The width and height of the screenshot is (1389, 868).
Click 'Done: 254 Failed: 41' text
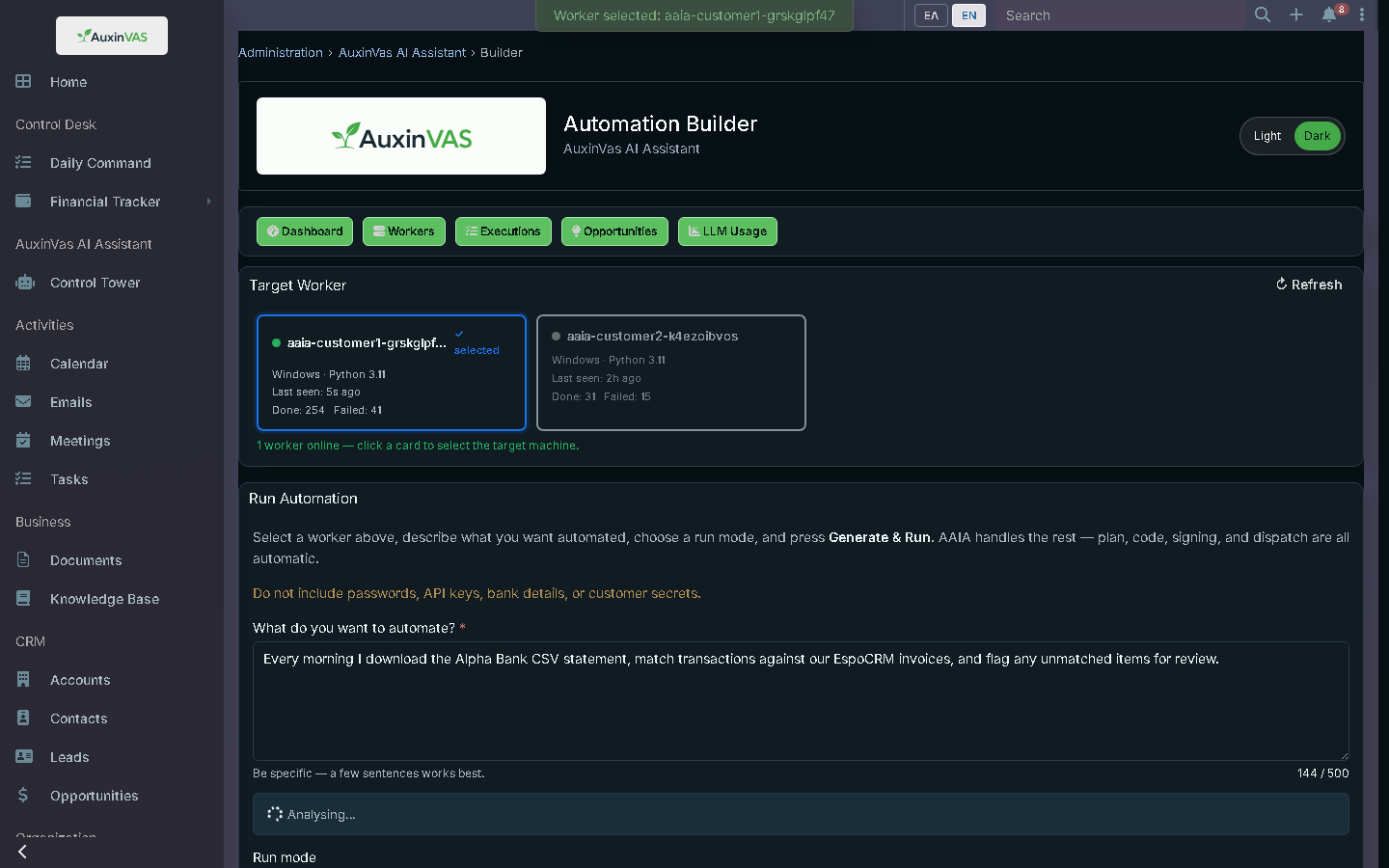327,410
